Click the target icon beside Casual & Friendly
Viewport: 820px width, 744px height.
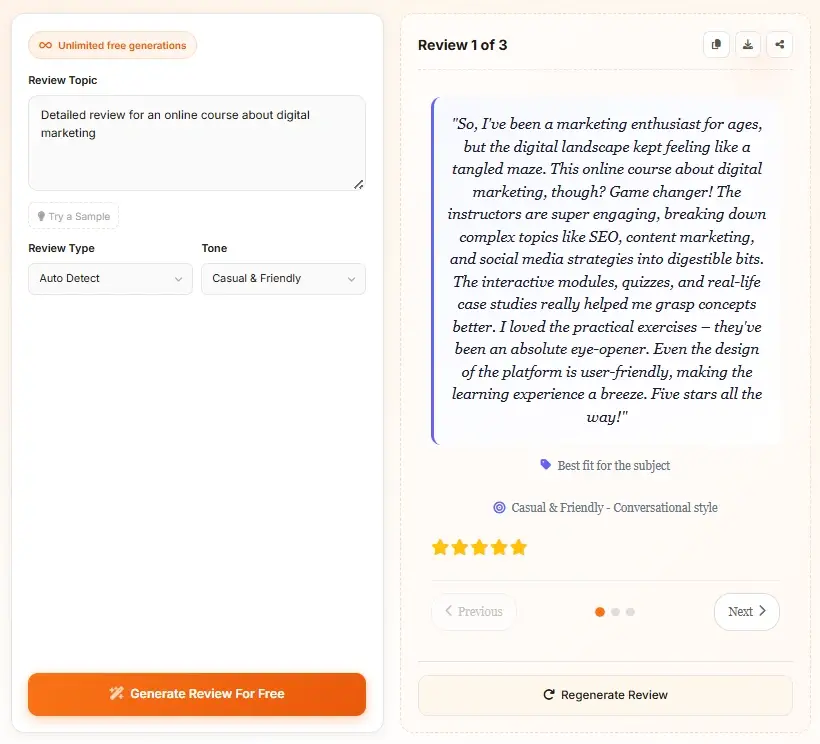click(499, 507)
